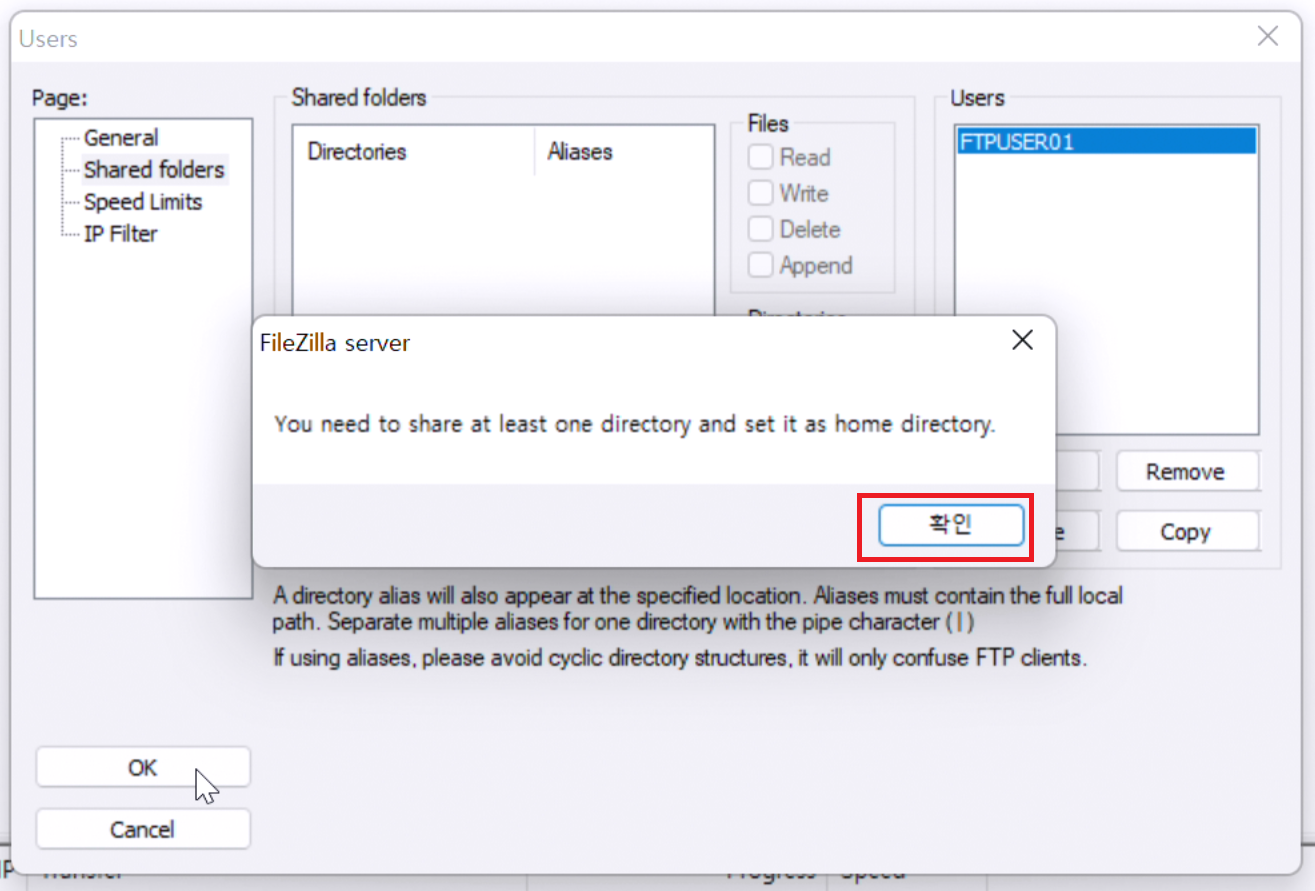Screen dimensions: 1315x891
Task: Toggle the Append files checkbox
Action: 762,265
